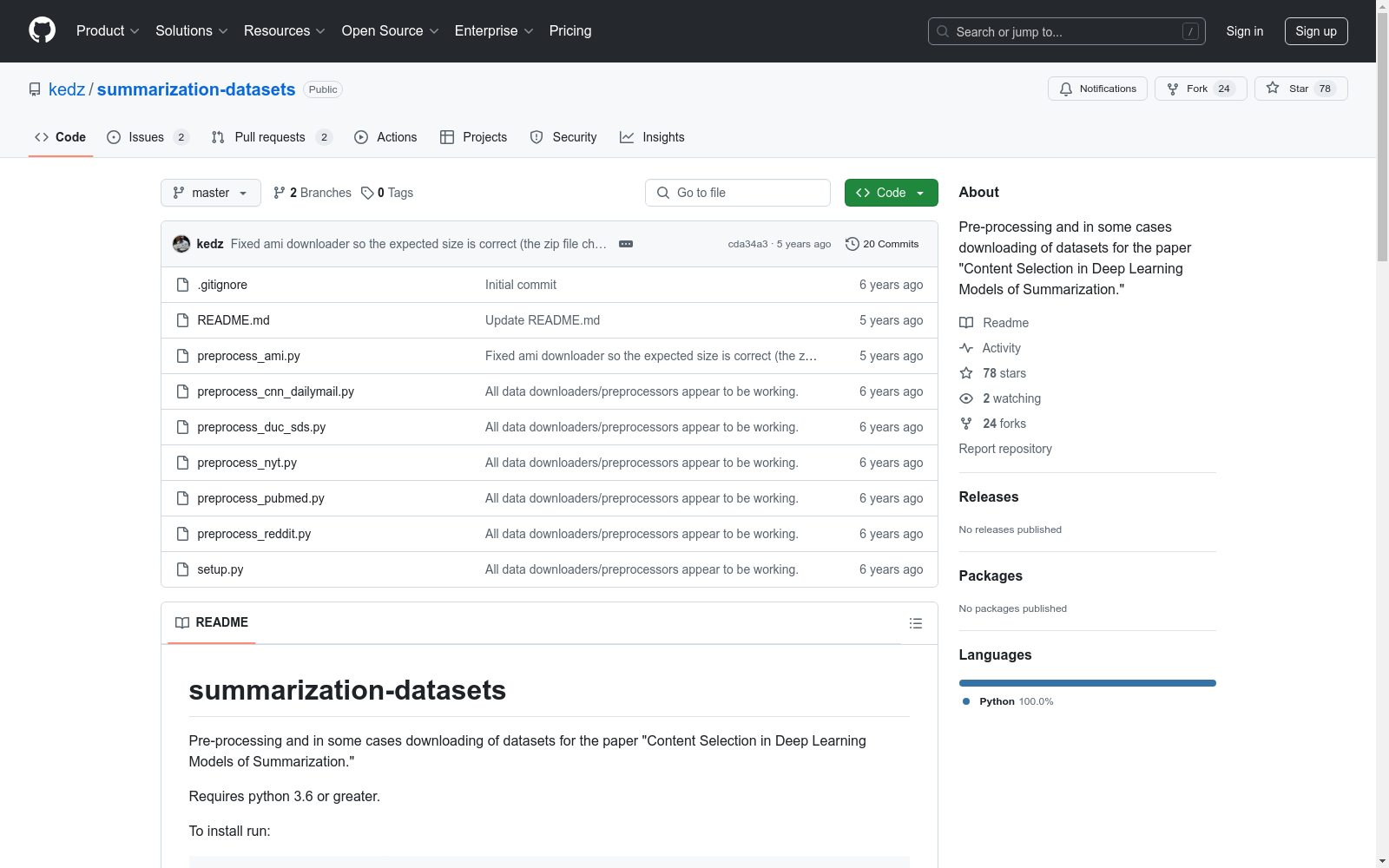Click the Sign in link
This screenshot has width=1389, height=868.
click(1244, 31)
